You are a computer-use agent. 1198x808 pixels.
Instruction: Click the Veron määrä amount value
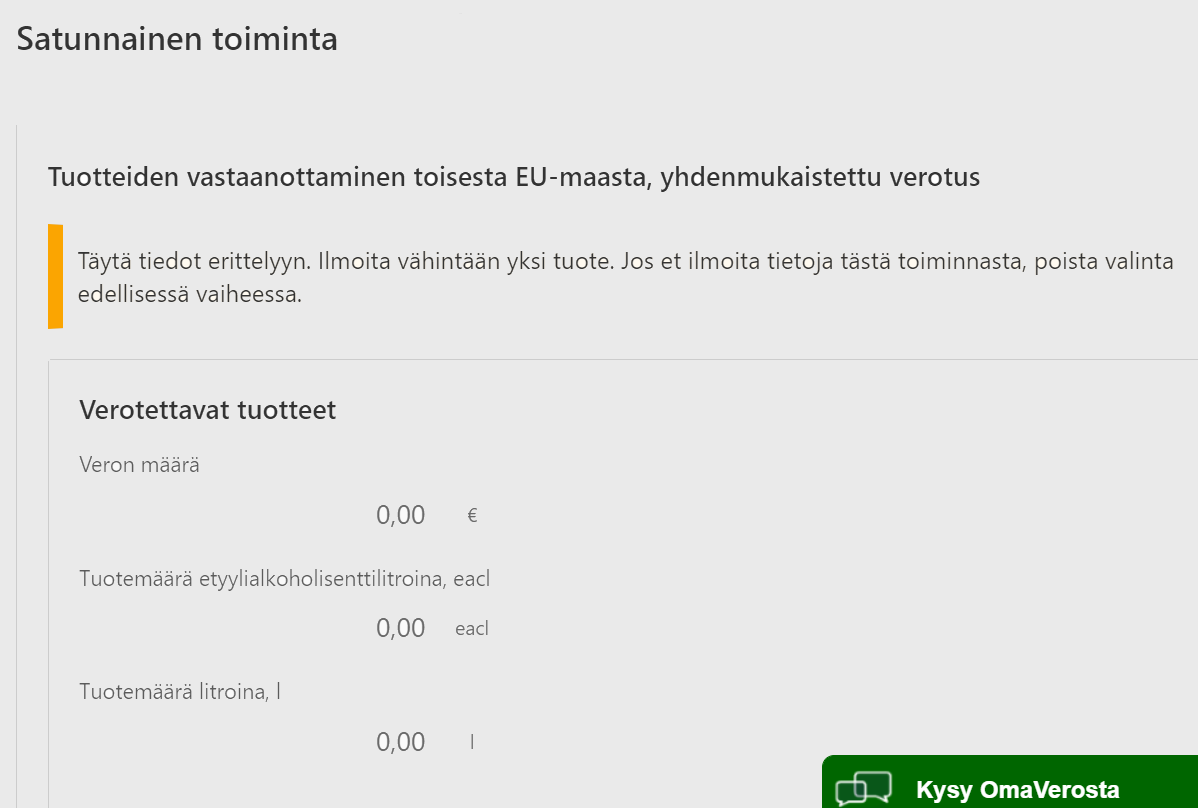pos(401,515)
